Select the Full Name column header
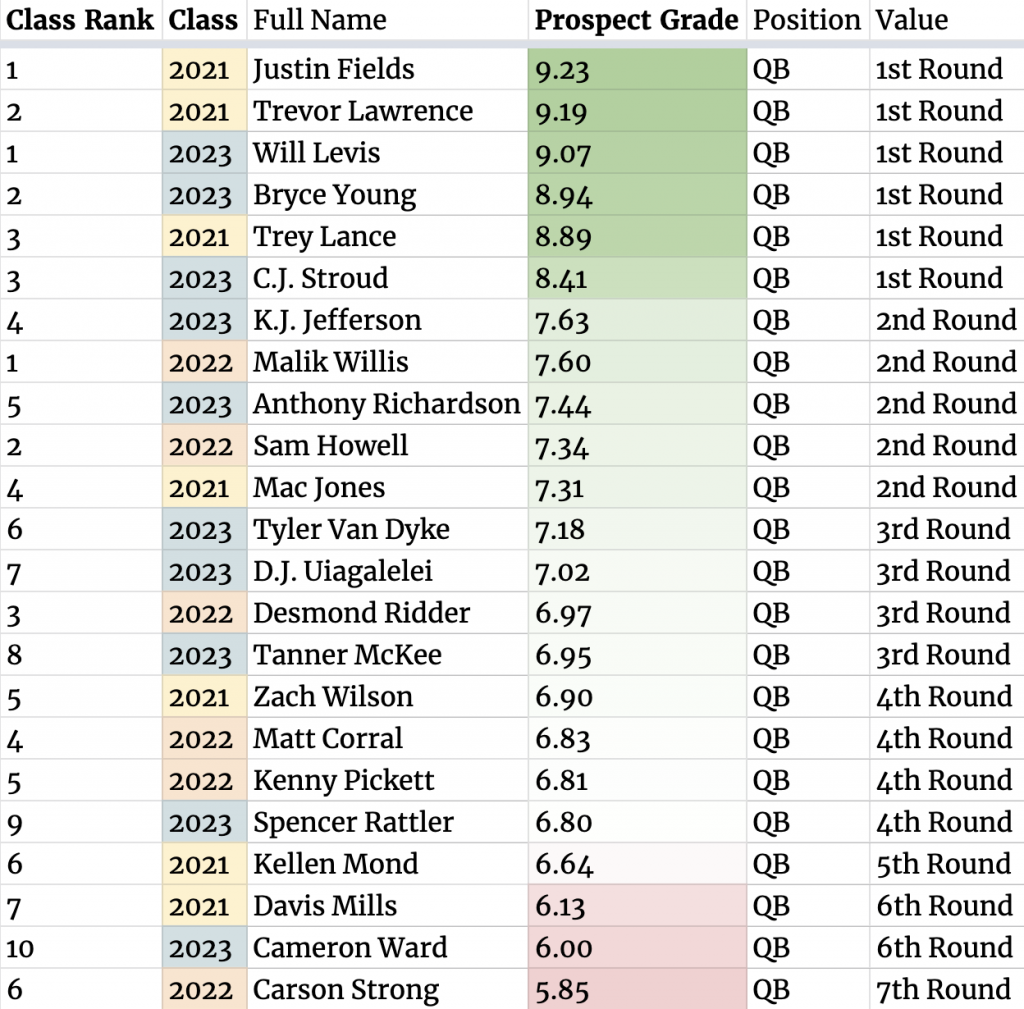1024x1009 pixels. coord(320,20)
